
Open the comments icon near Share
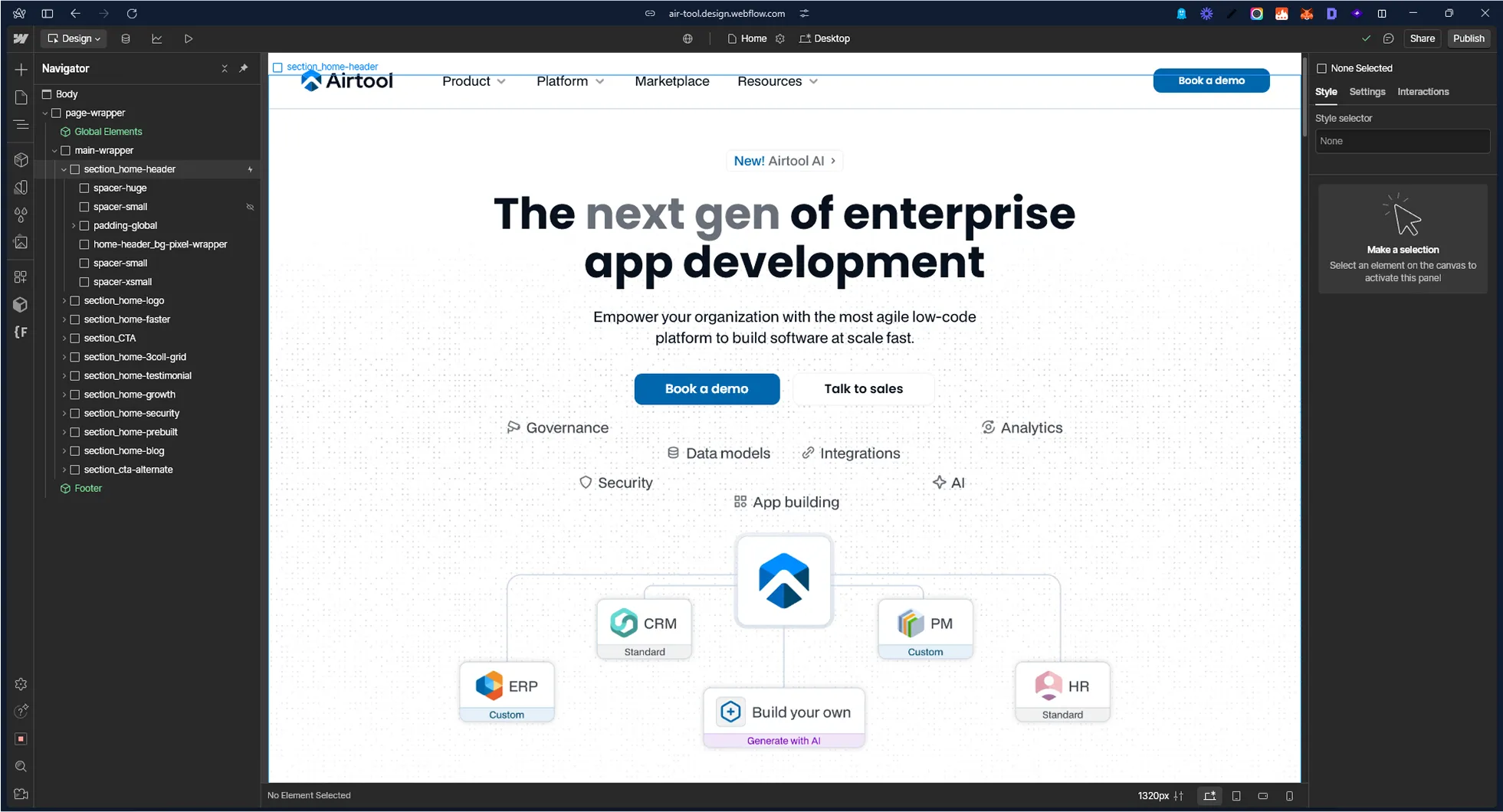pos(1388,38)
